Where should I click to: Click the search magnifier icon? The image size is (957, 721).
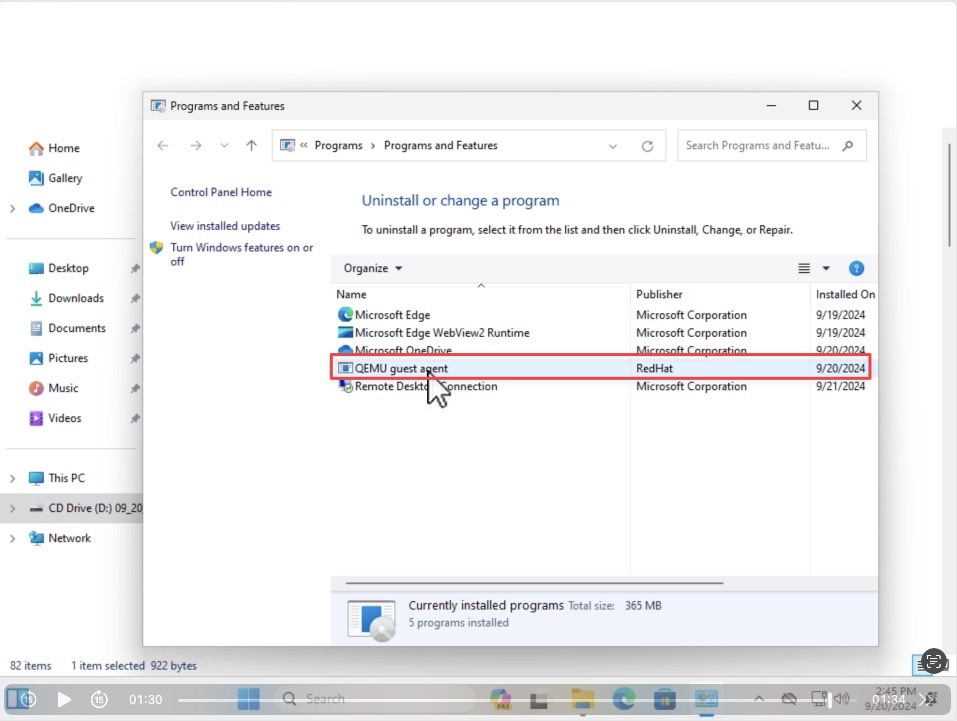tap(848, 145)
